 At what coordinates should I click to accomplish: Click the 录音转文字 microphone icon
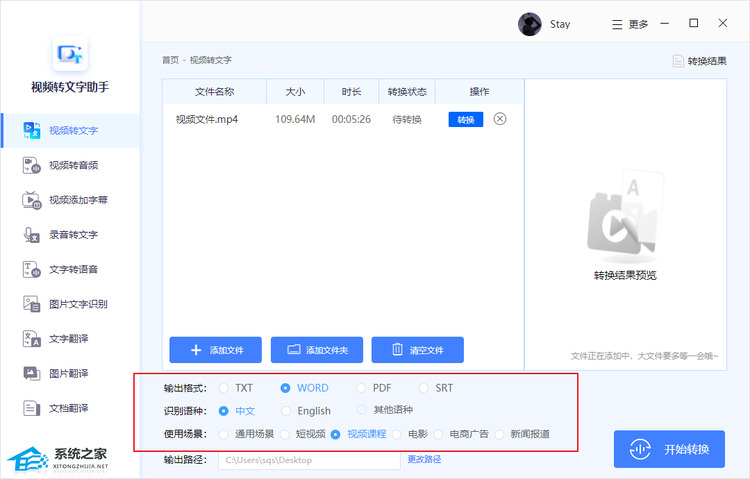pyautogui.click(x=32, y=234)
